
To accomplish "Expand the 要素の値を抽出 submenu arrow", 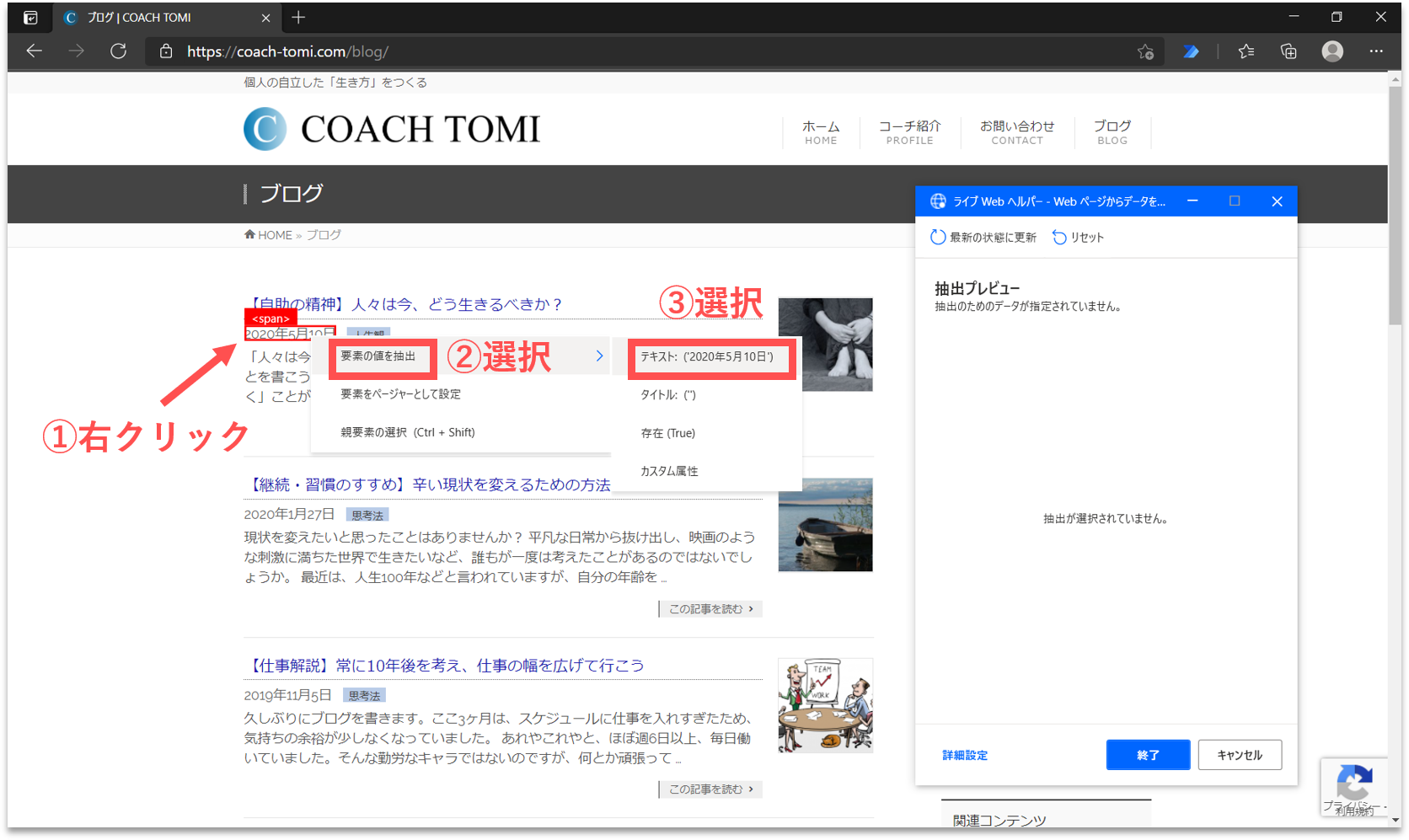I will [599, 356].
